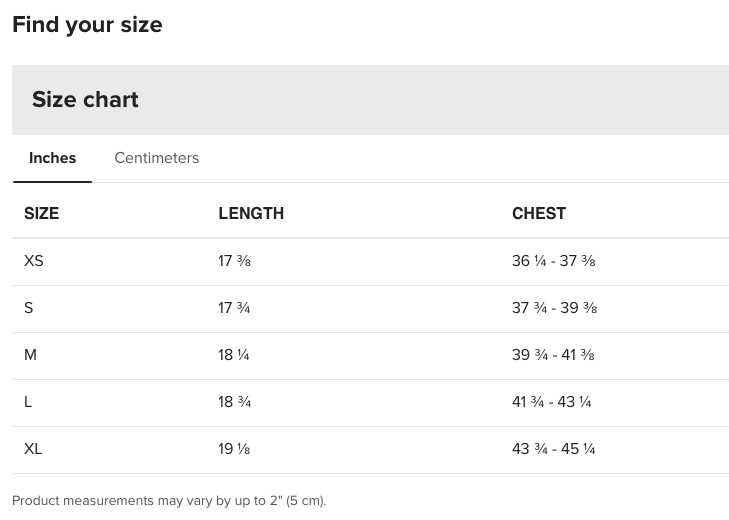This screenshot has width=729, height=520.
Task: Select the L size row label
Action: click(x=28, y=402)
